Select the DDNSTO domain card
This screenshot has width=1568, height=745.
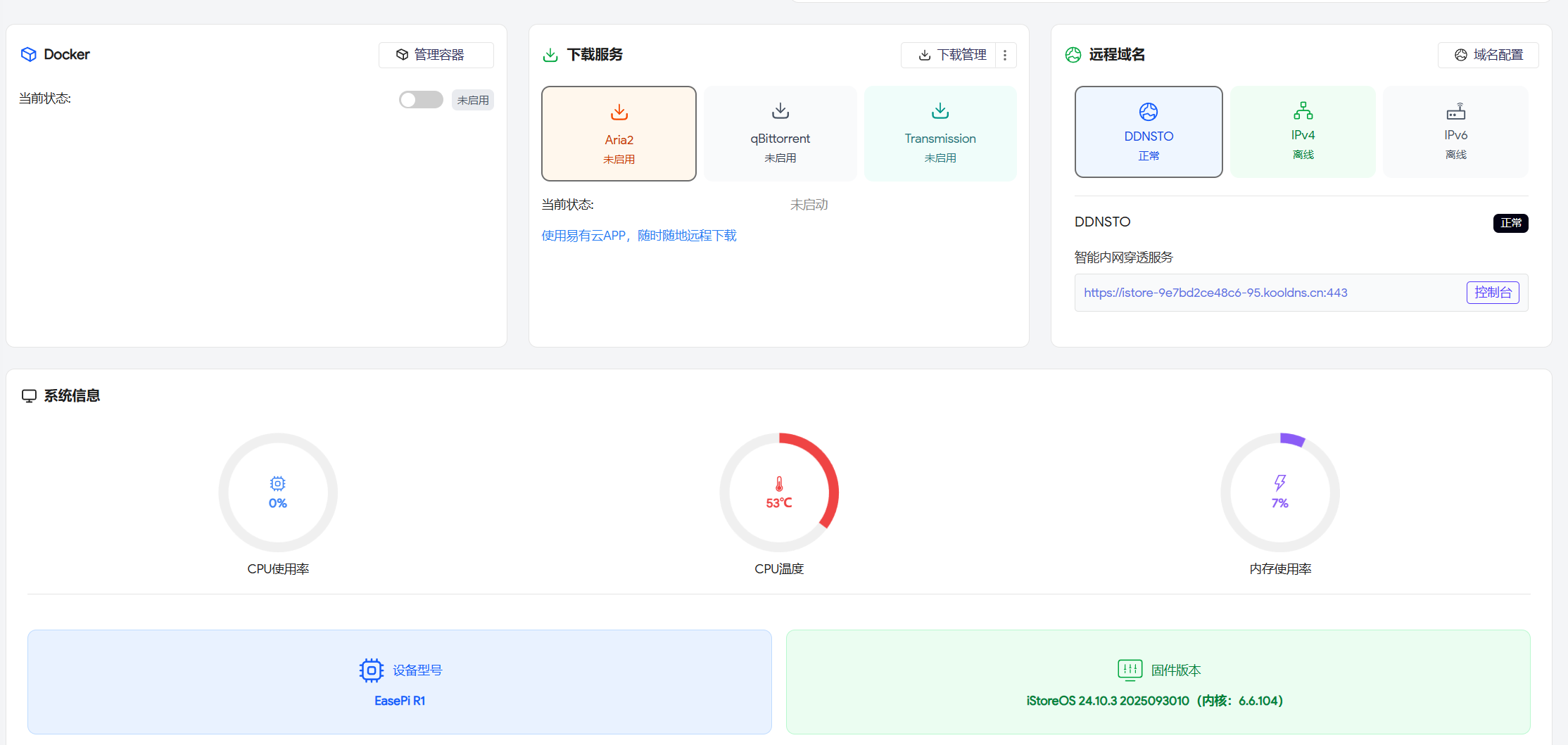[1148, 132]
